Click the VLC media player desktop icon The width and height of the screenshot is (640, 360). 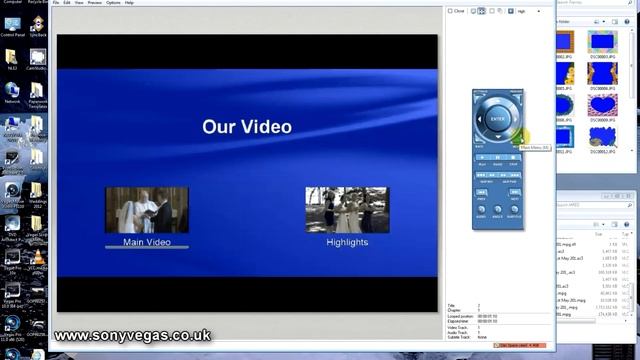tap(38, 262)
